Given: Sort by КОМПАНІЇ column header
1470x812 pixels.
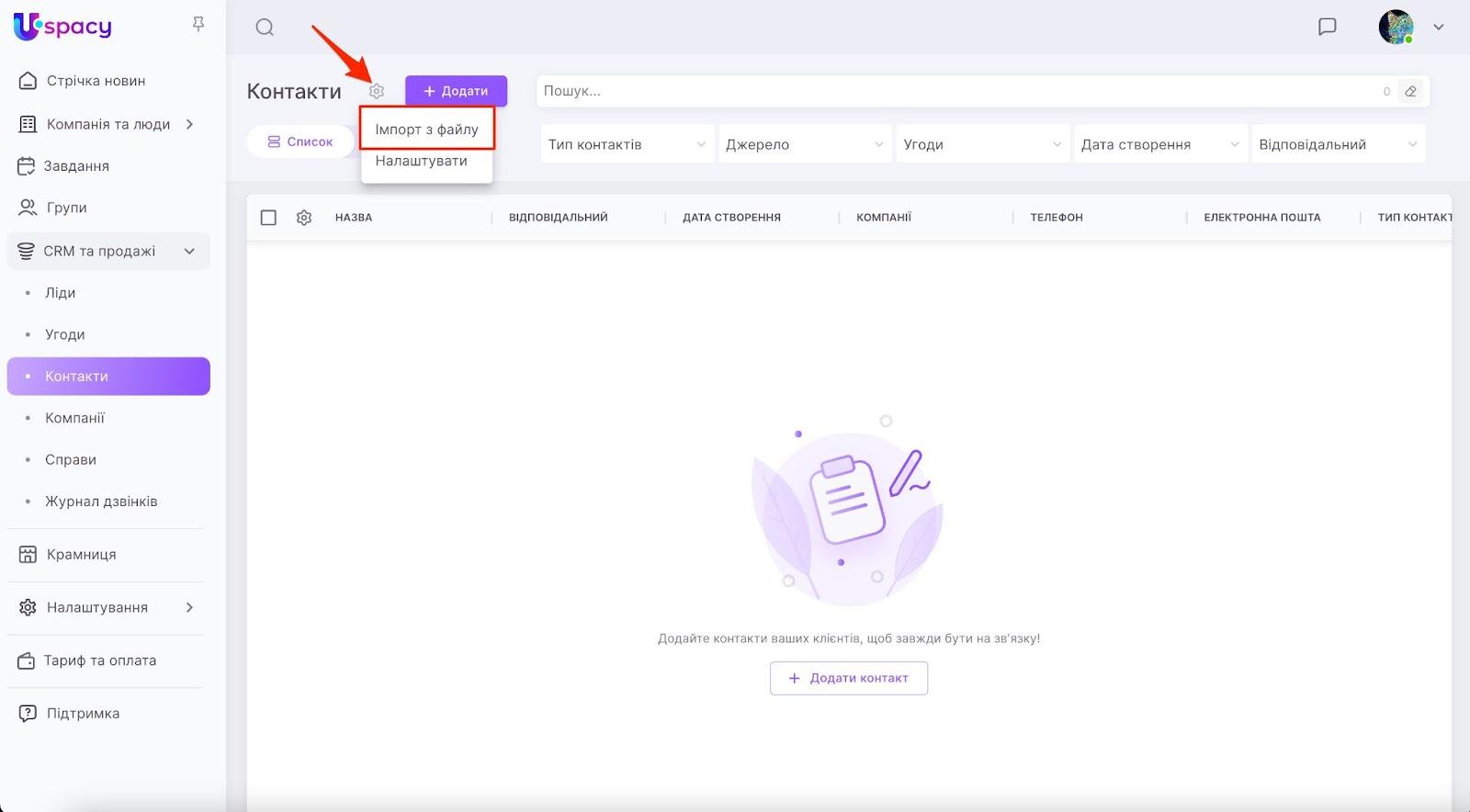Looking at the screenshot, I should pyautogui.click(x=884, y=218).
